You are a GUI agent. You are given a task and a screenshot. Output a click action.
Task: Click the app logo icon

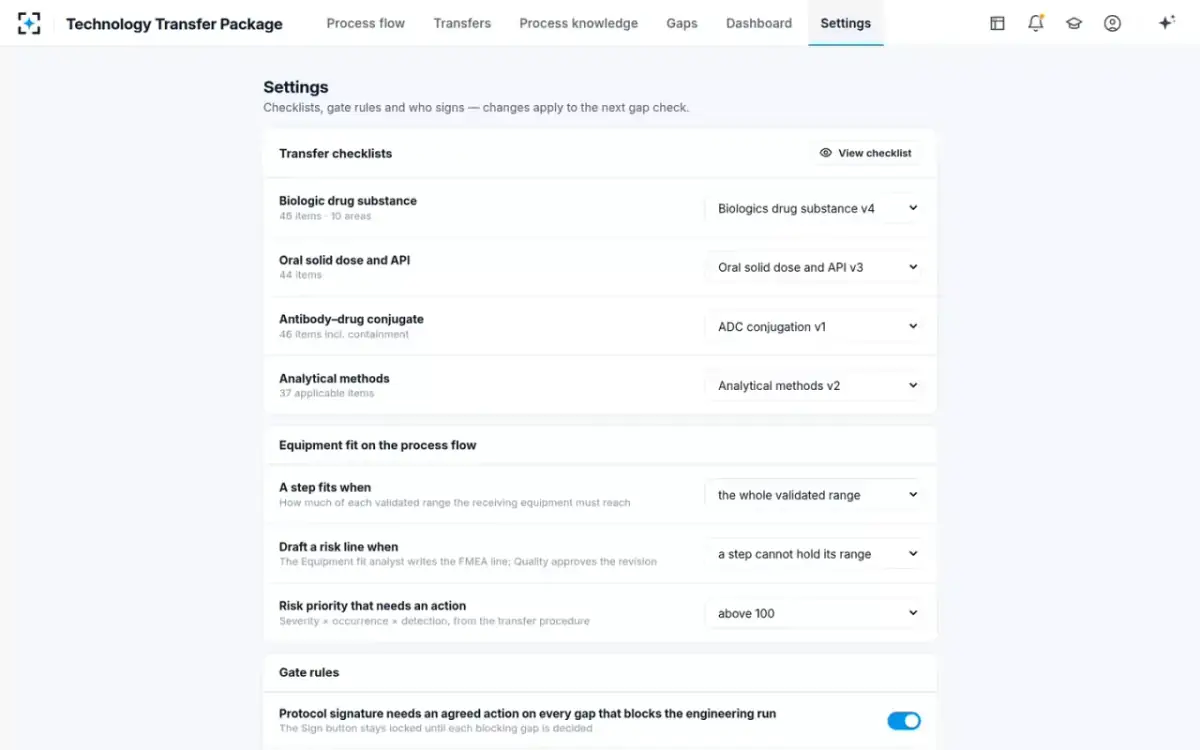pyautogui.click(x=29, y=23)
